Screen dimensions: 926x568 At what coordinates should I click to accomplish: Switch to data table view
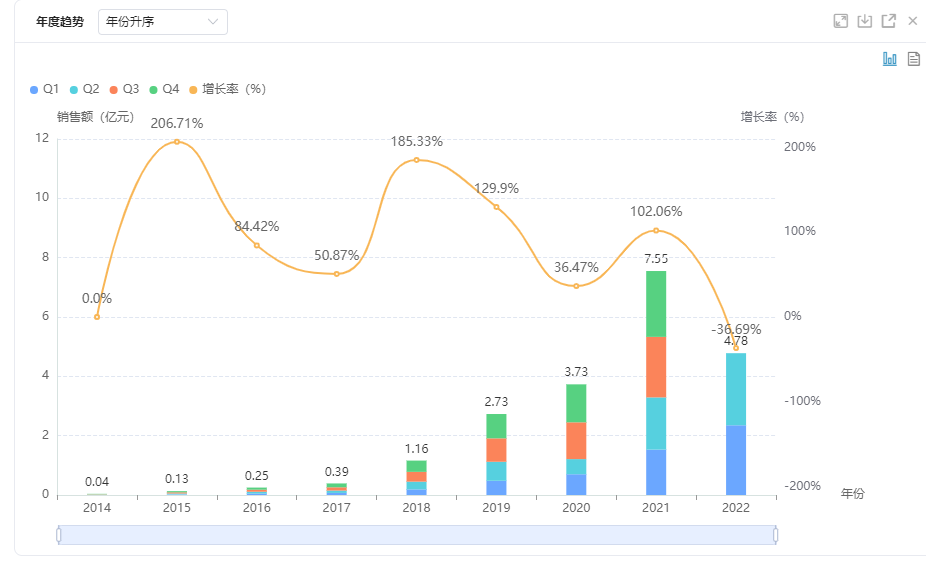coord(913,59)
